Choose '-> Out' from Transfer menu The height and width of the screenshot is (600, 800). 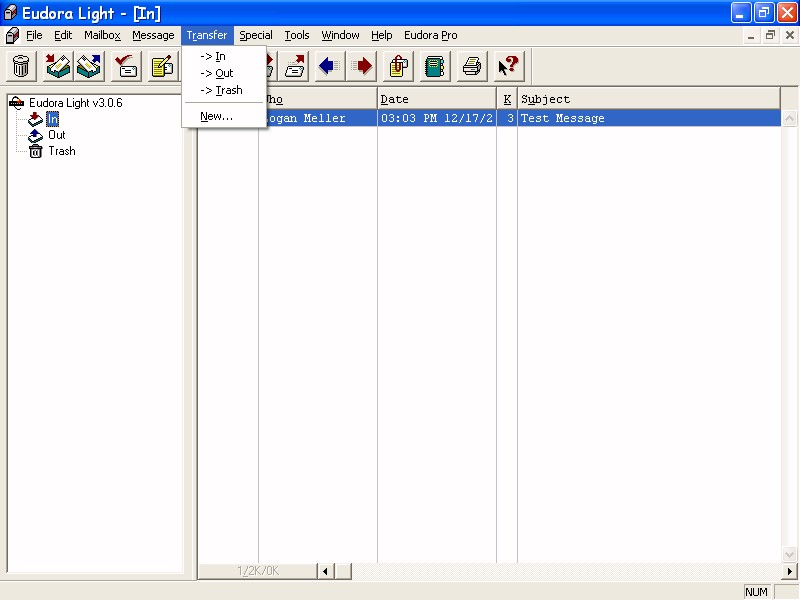coord(224,73)
